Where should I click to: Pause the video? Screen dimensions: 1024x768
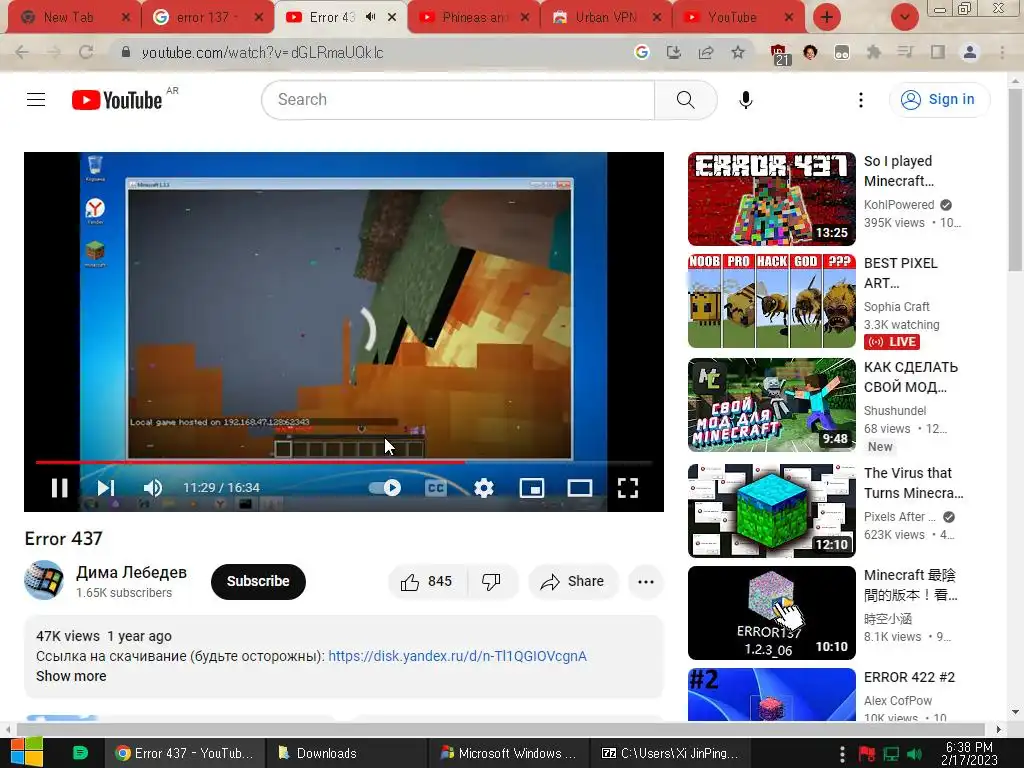(59, 487)
